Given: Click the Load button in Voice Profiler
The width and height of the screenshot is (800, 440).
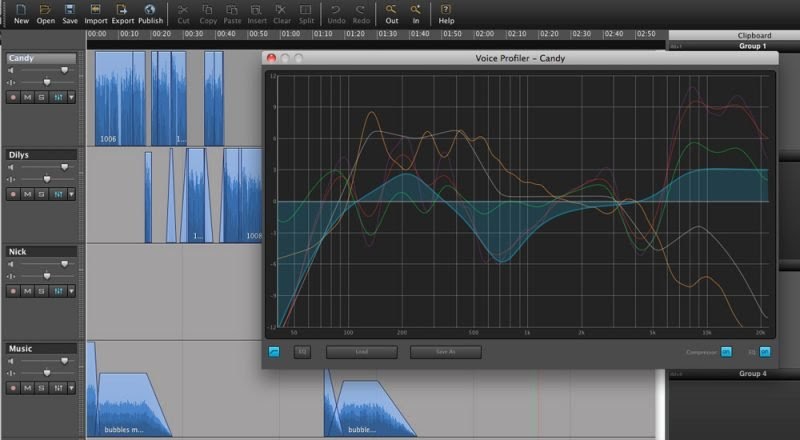Looking at the screenshot, I should tap(362, 352).
